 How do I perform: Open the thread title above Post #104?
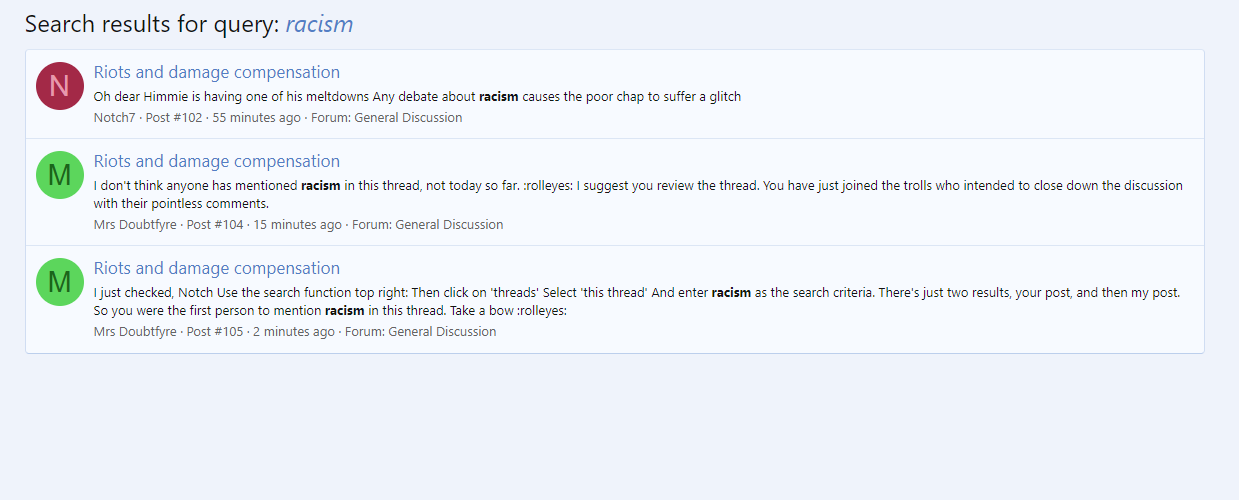217,161
